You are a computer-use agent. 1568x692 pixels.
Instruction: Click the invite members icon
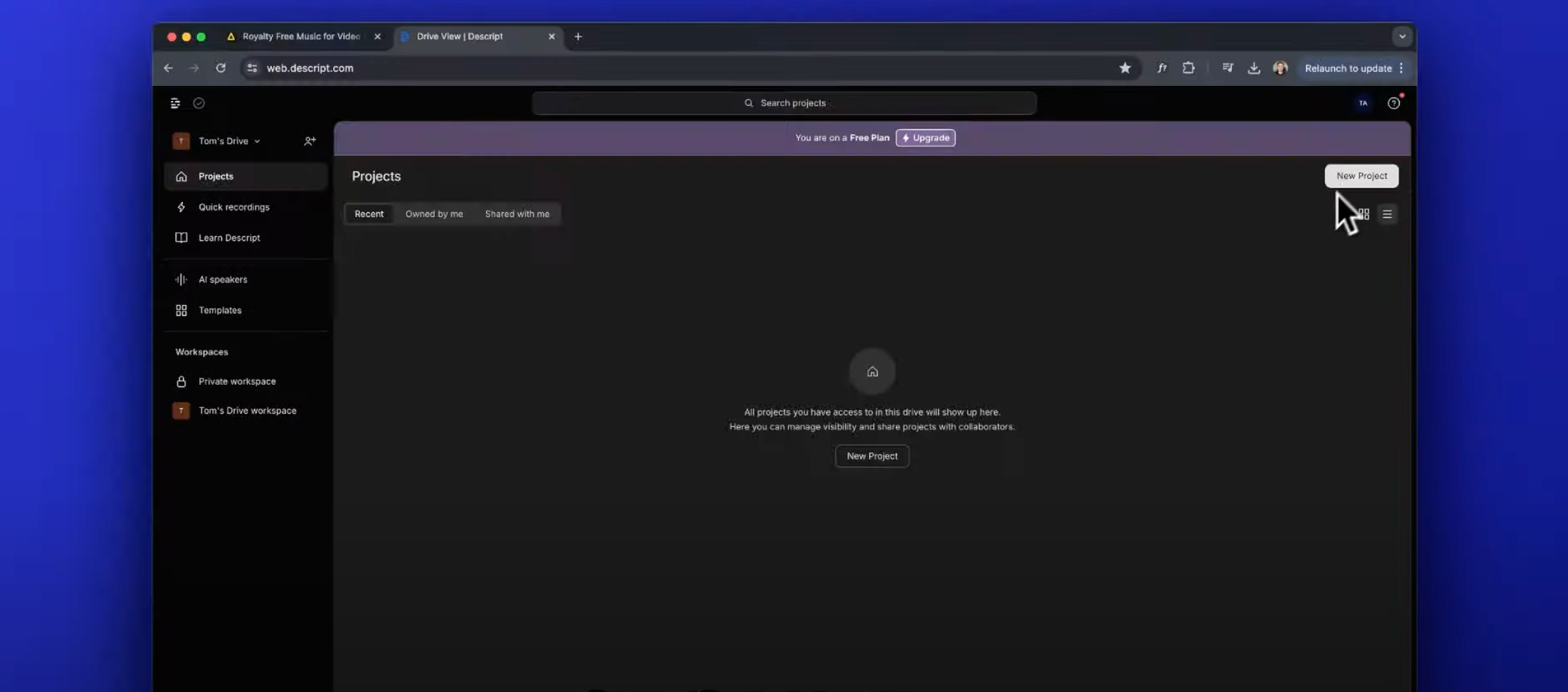point(309,141)
